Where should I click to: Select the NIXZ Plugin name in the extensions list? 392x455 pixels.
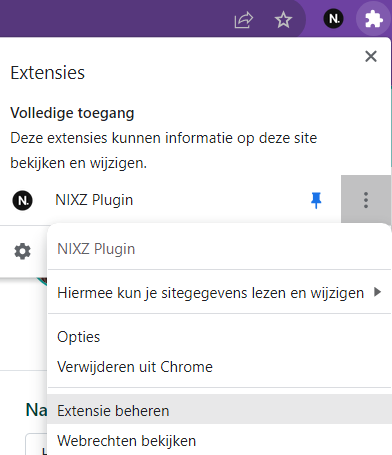[94, 200]
